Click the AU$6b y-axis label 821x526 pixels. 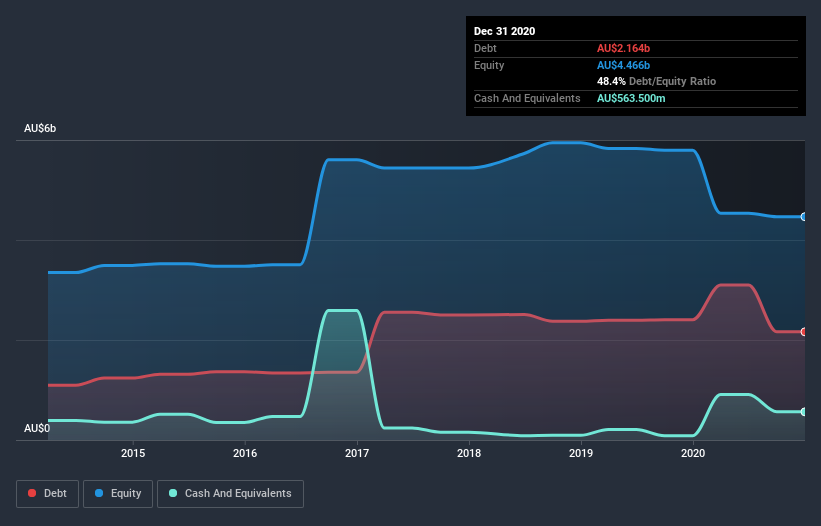40,128
